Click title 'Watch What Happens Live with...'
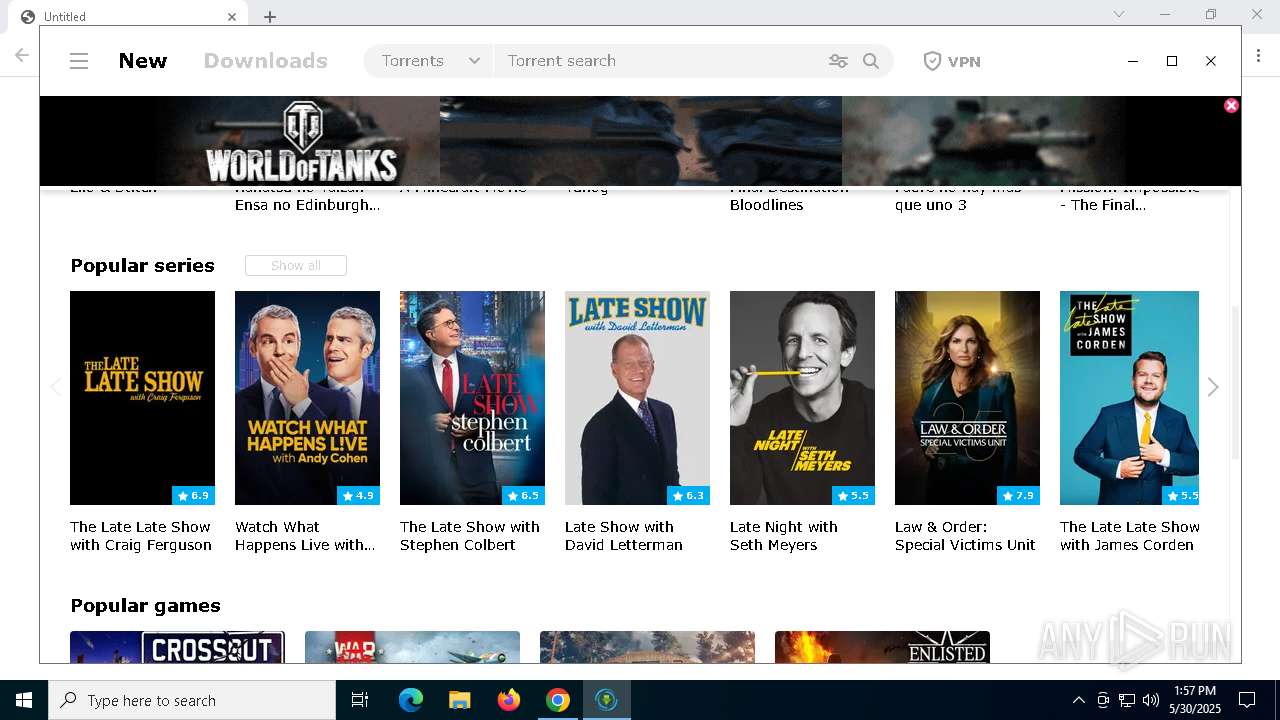This screenshot has width=1280, height=720. click(305, 536)
